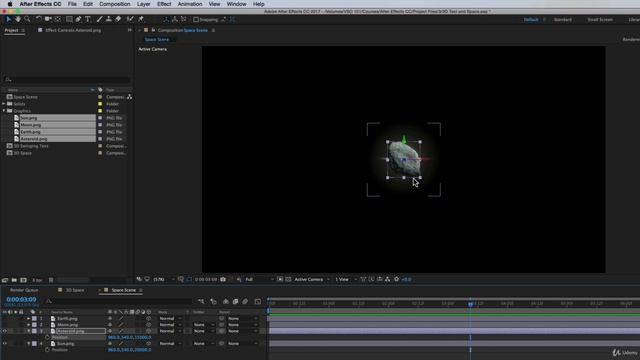Screen dimensions: 640x360
Task: Click the current time indicator in timeline
Action: tap(470, 304)
